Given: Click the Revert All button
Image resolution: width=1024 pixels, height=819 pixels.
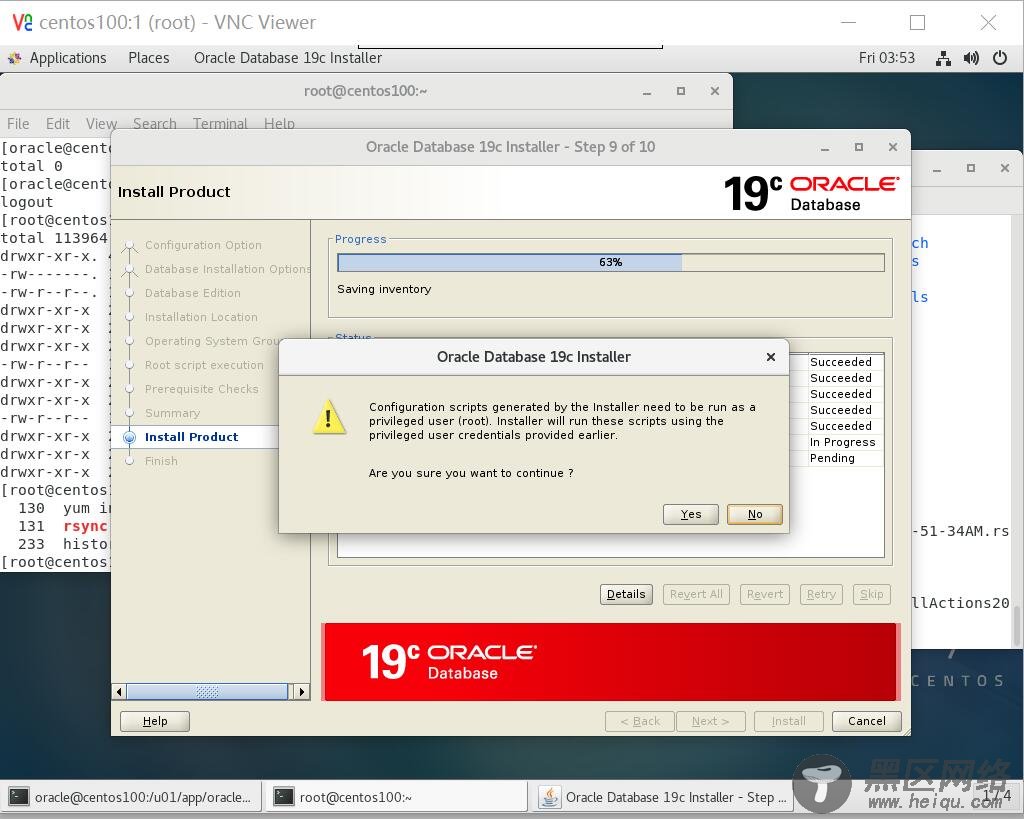Looking at the screenshot, I should point(696,594).
